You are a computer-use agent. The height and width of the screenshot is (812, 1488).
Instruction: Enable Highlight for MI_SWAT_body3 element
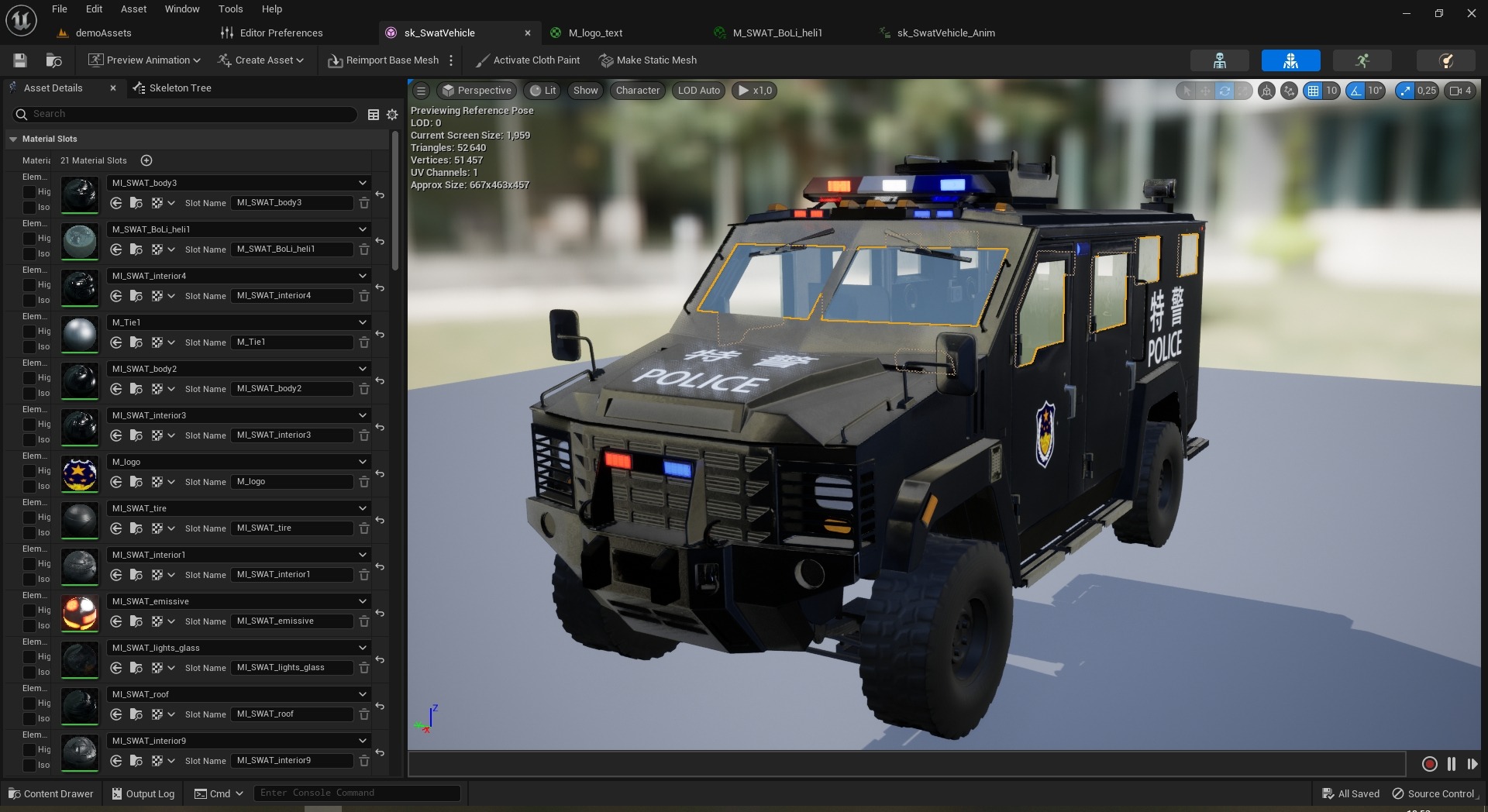29,191
